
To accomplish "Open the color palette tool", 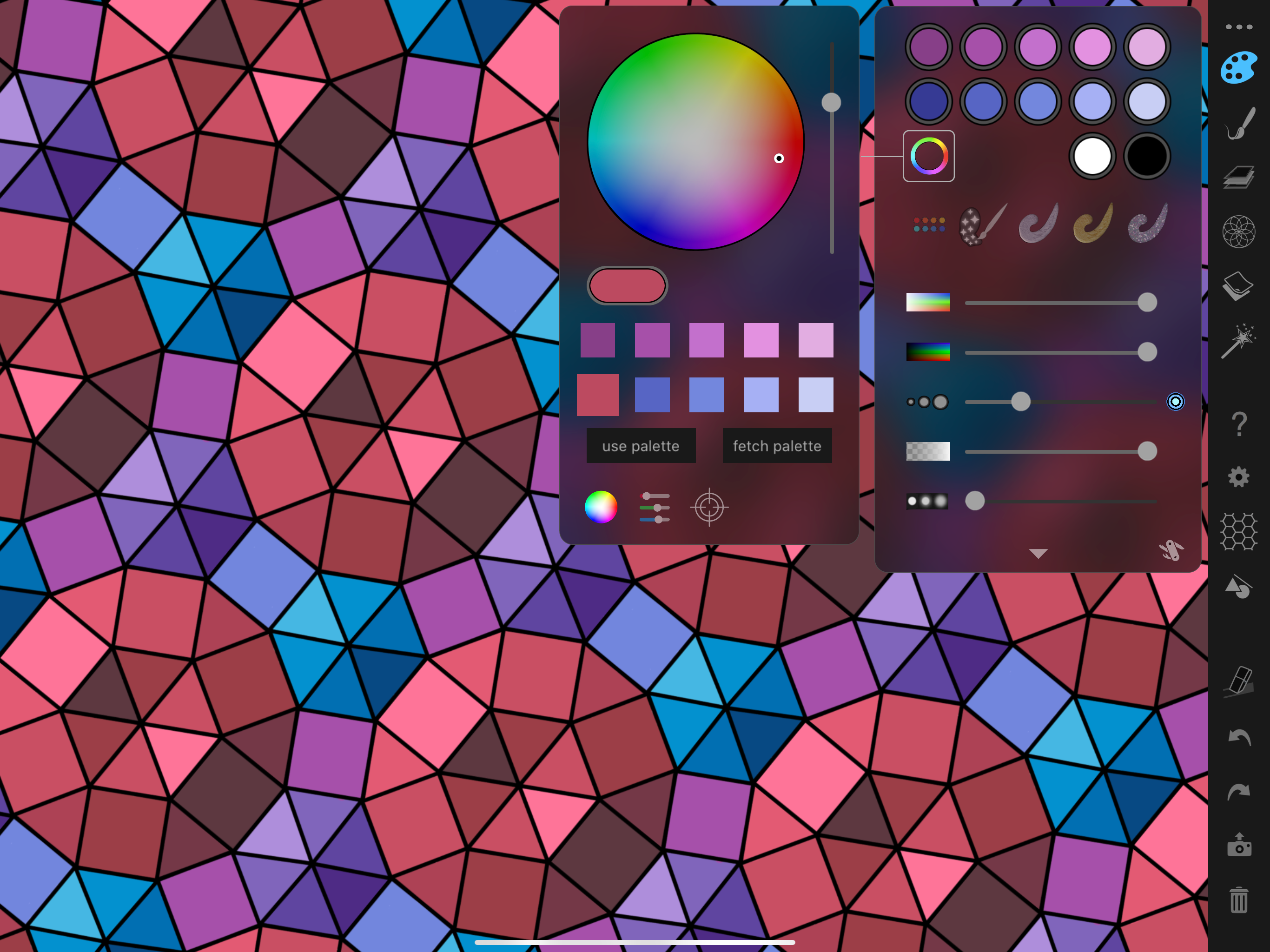I will click(1238, 68).
